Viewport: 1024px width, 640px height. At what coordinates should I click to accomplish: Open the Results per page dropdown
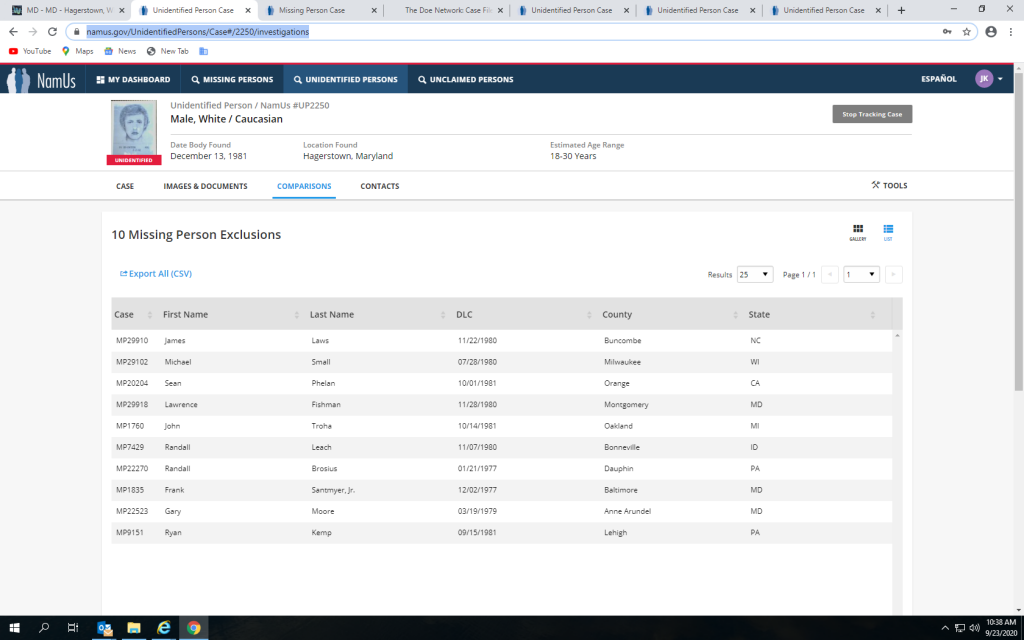[x=755, y=274]
